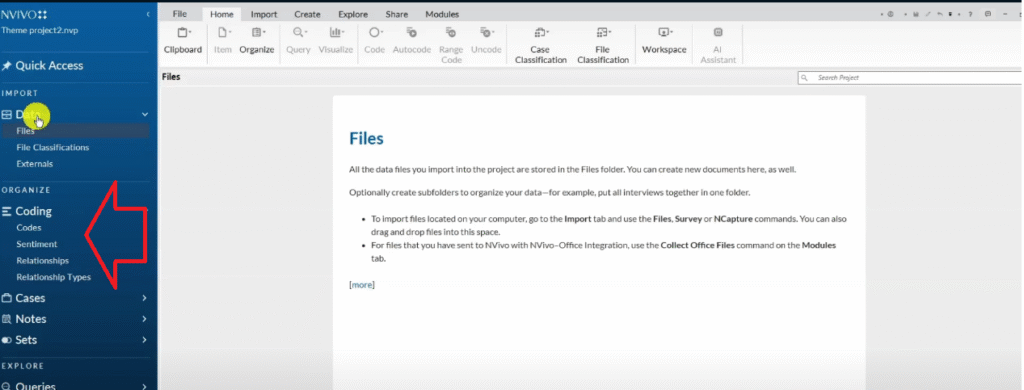Viewport: 1024px width, 390px height.
Task: Launch the AI Assistant
Action: coord(718,45)
